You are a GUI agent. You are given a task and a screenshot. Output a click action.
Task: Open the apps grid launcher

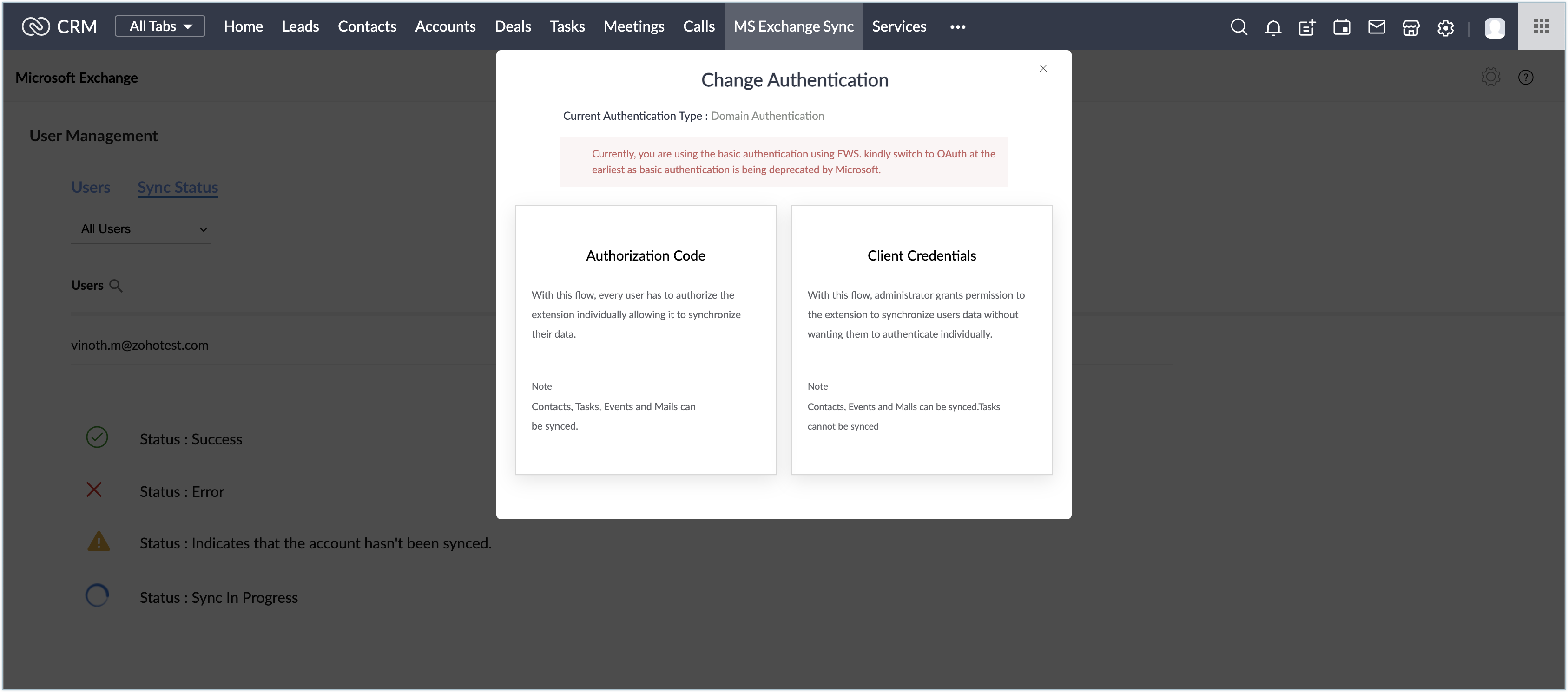[1541, 26]
